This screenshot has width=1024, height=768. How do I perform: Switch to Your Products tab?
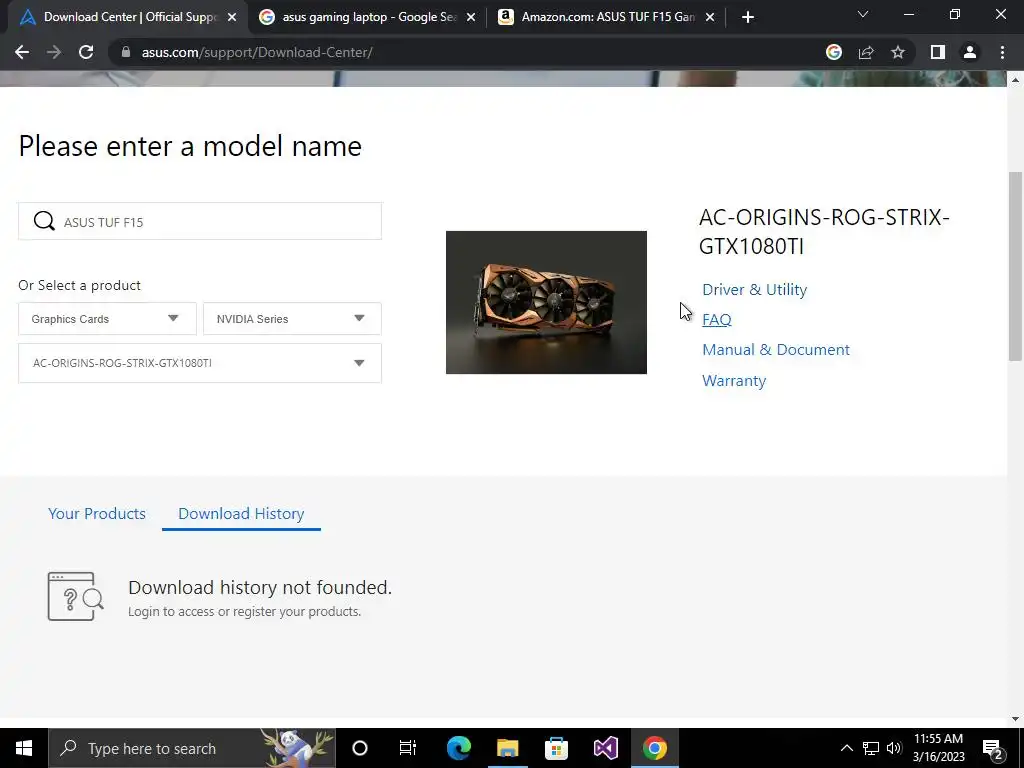point(97,513)
